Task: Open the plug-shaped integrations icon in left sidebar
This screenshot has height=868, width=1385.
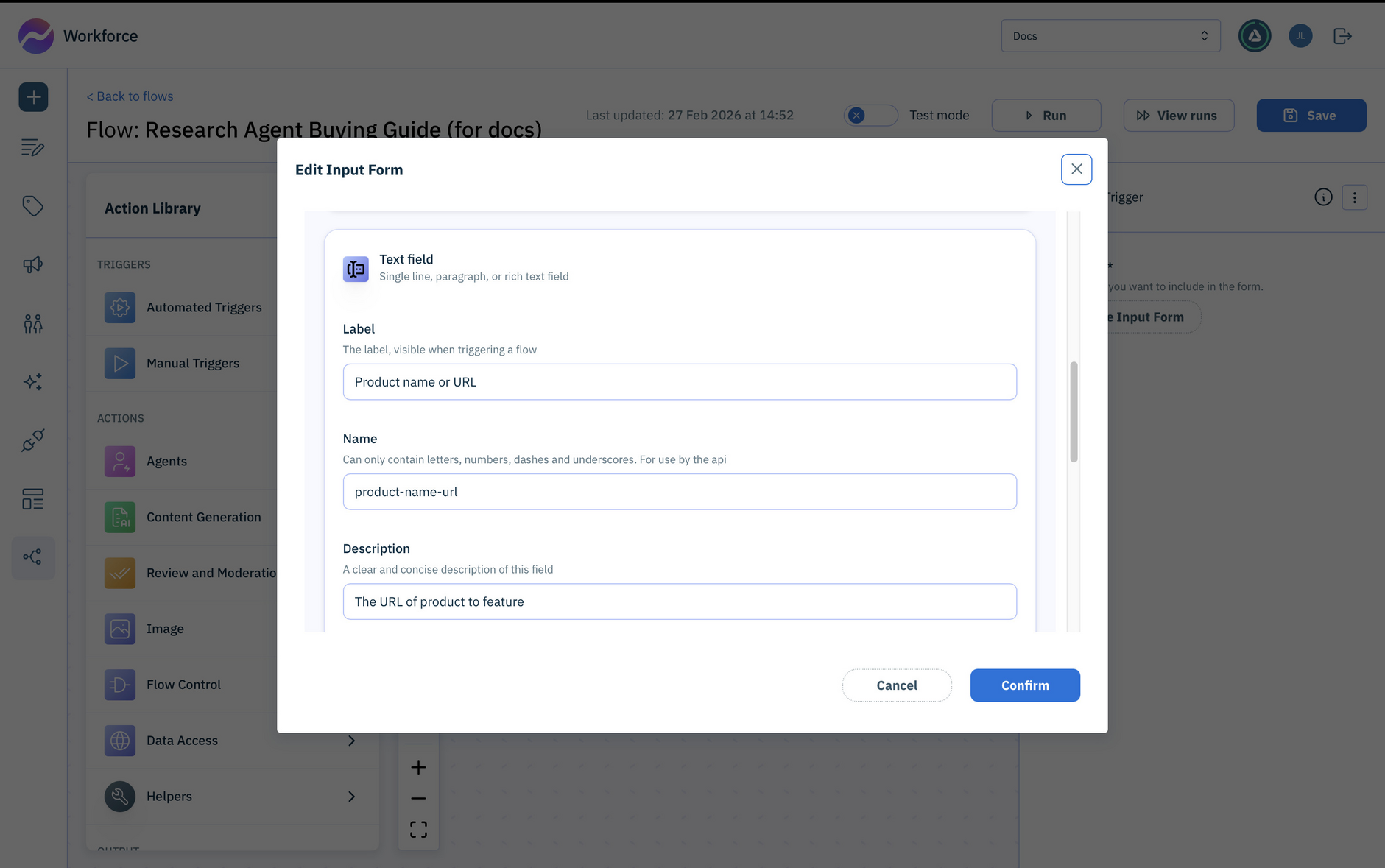Action: pos(33,440)
